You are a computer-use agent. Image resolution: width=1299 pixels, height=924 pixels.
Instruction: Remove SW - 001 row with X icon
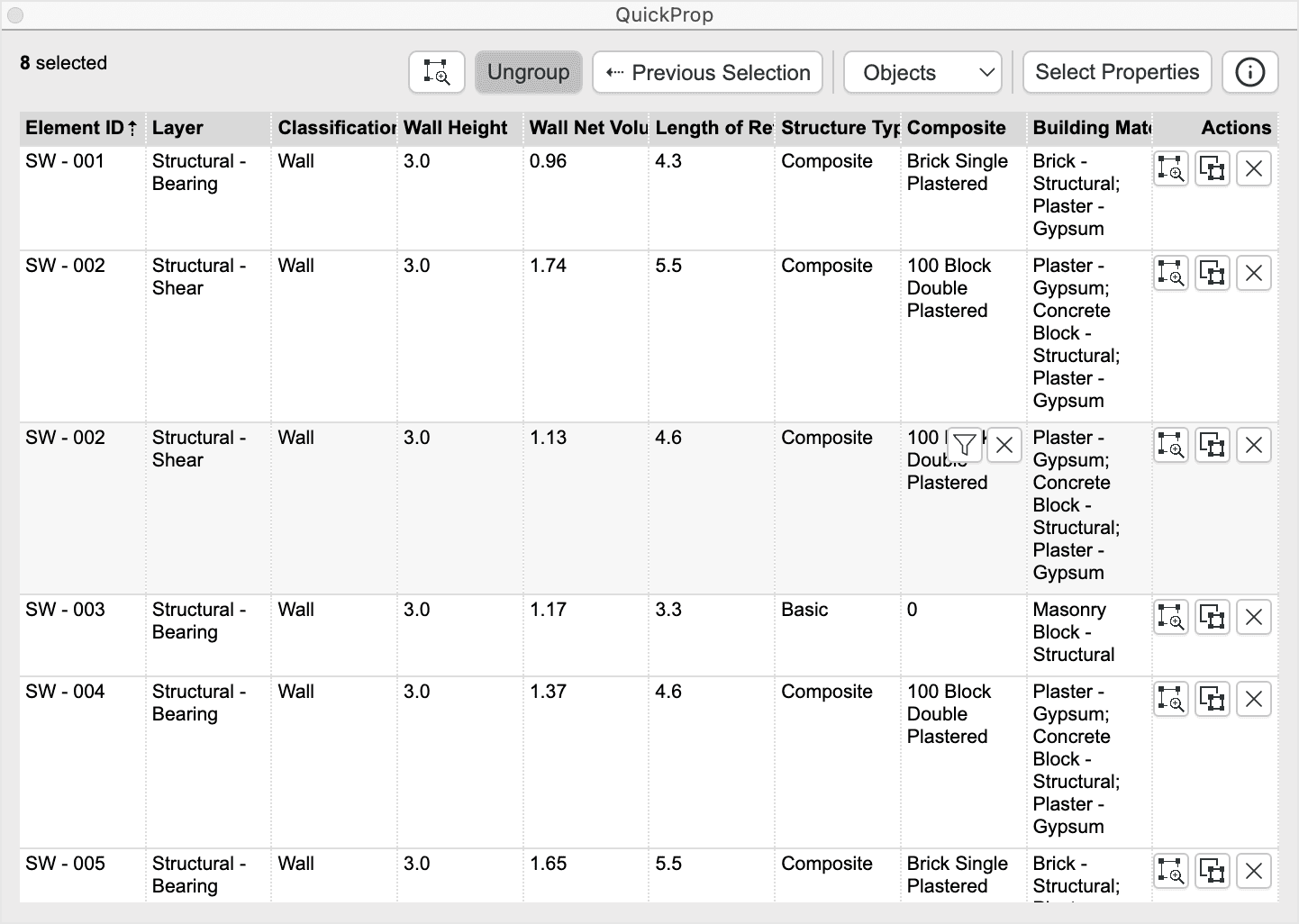tap(1253, 168)
